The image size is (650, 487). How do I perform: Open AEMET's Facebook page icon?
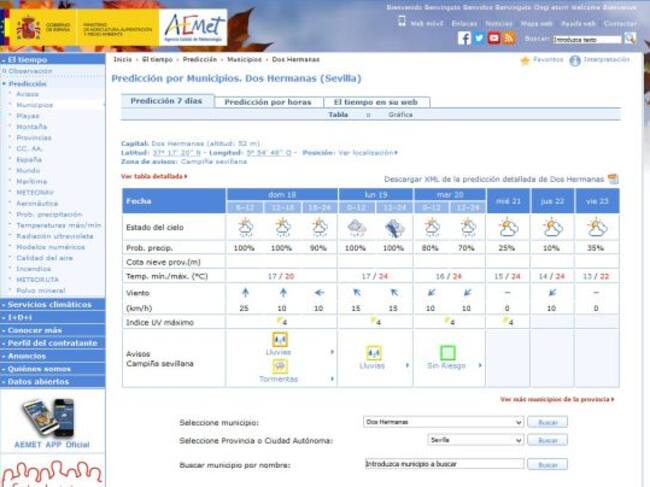464,38
